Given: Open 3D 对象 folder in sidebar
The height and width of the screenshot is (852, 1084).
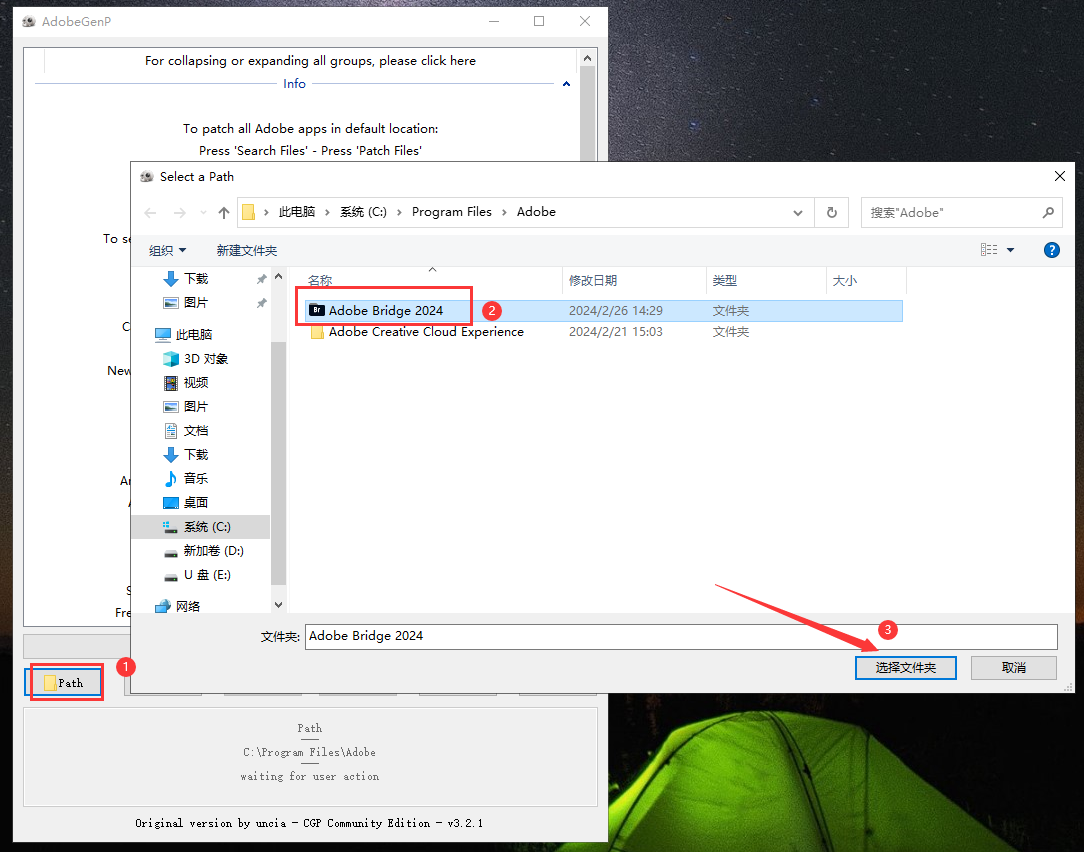Looking at the screenshot, I should click(205, 359).
